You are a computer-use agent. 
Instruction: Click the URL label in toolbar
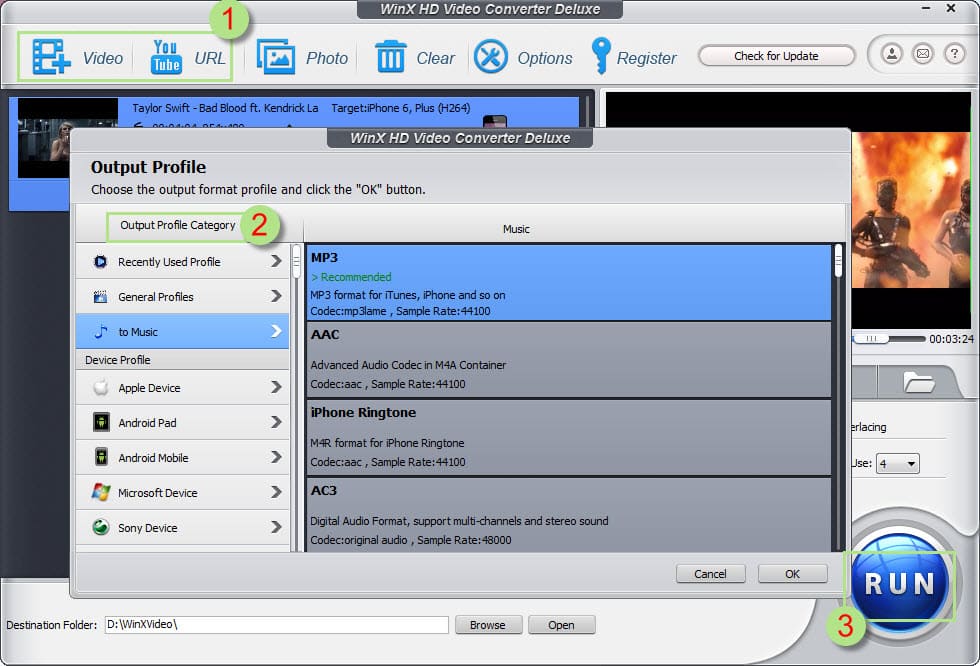click(209, 58)
